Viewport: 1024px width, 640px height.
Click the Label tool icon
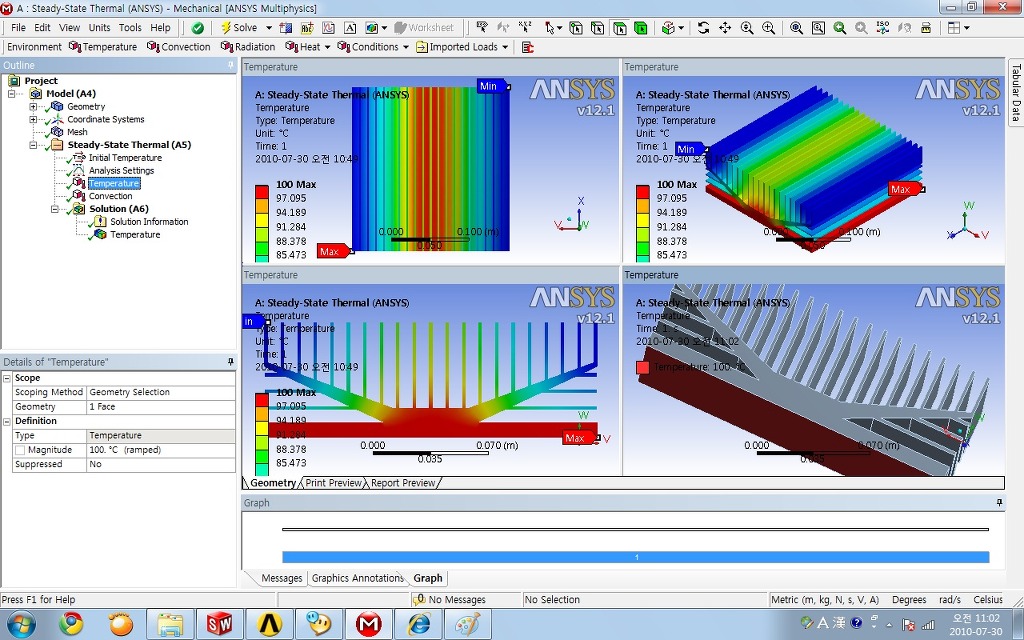(481, 27)
